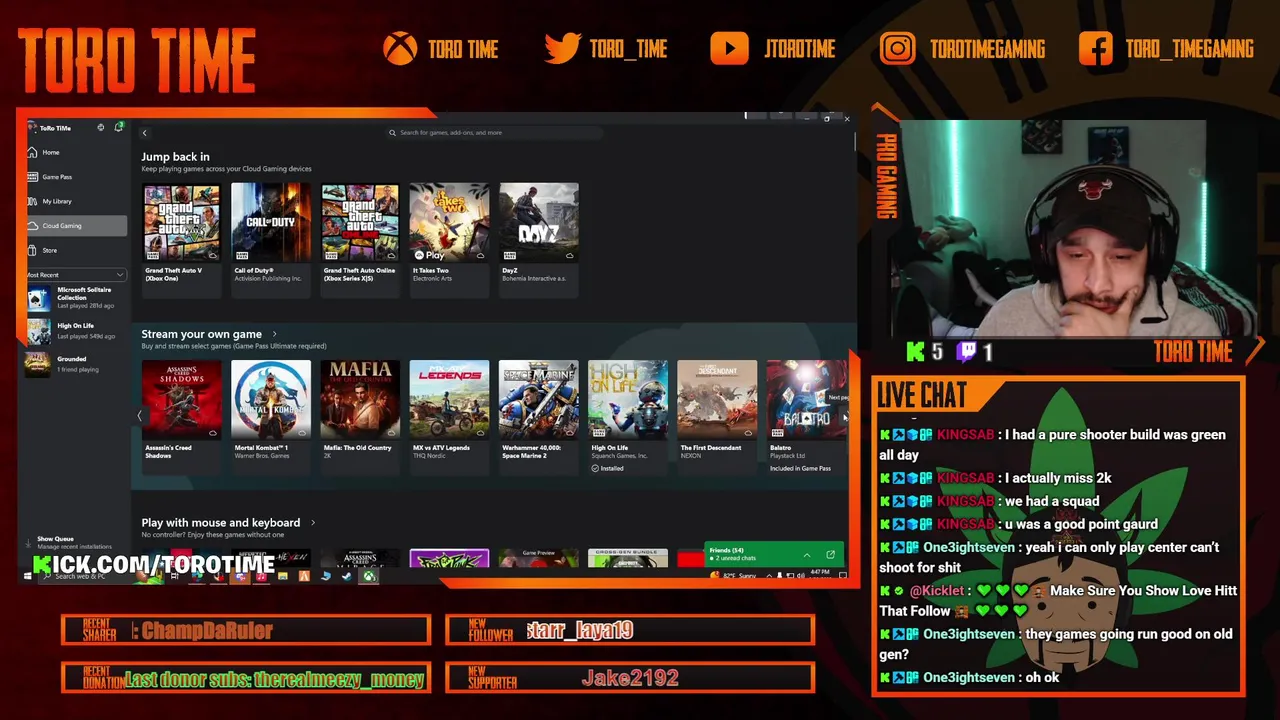The image size is (1280, 720).
Task: Expand Stream your own game section chevron
Action: [x=274, y=334]
